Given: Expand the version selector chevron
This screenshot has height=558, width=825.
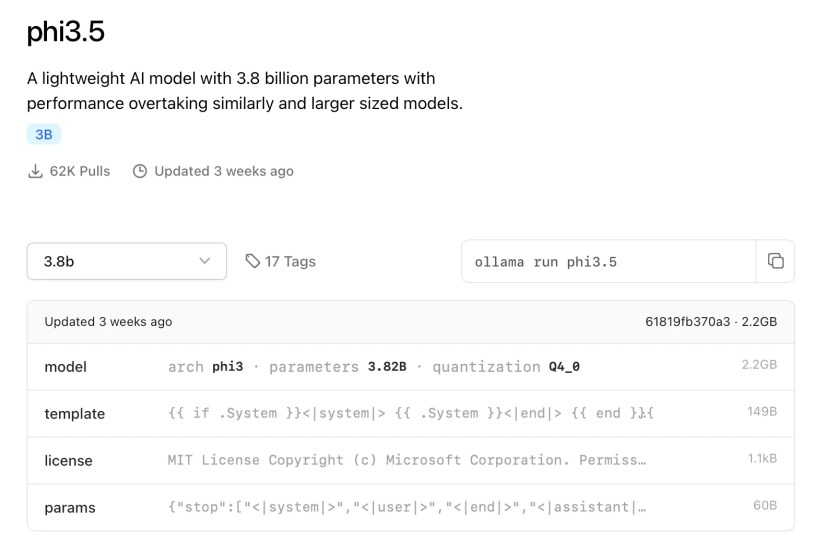Looking at the screenshot, I should click(x=205, y=261).
